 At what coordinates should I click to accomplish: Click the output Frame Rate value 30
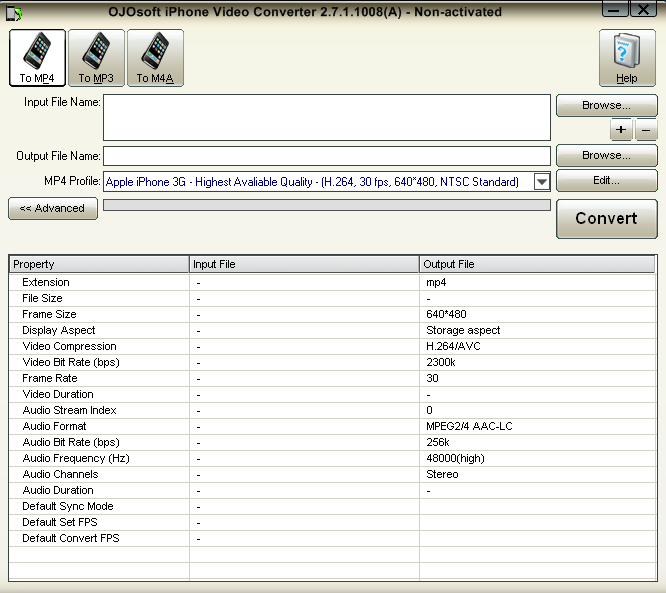[432, 378]
